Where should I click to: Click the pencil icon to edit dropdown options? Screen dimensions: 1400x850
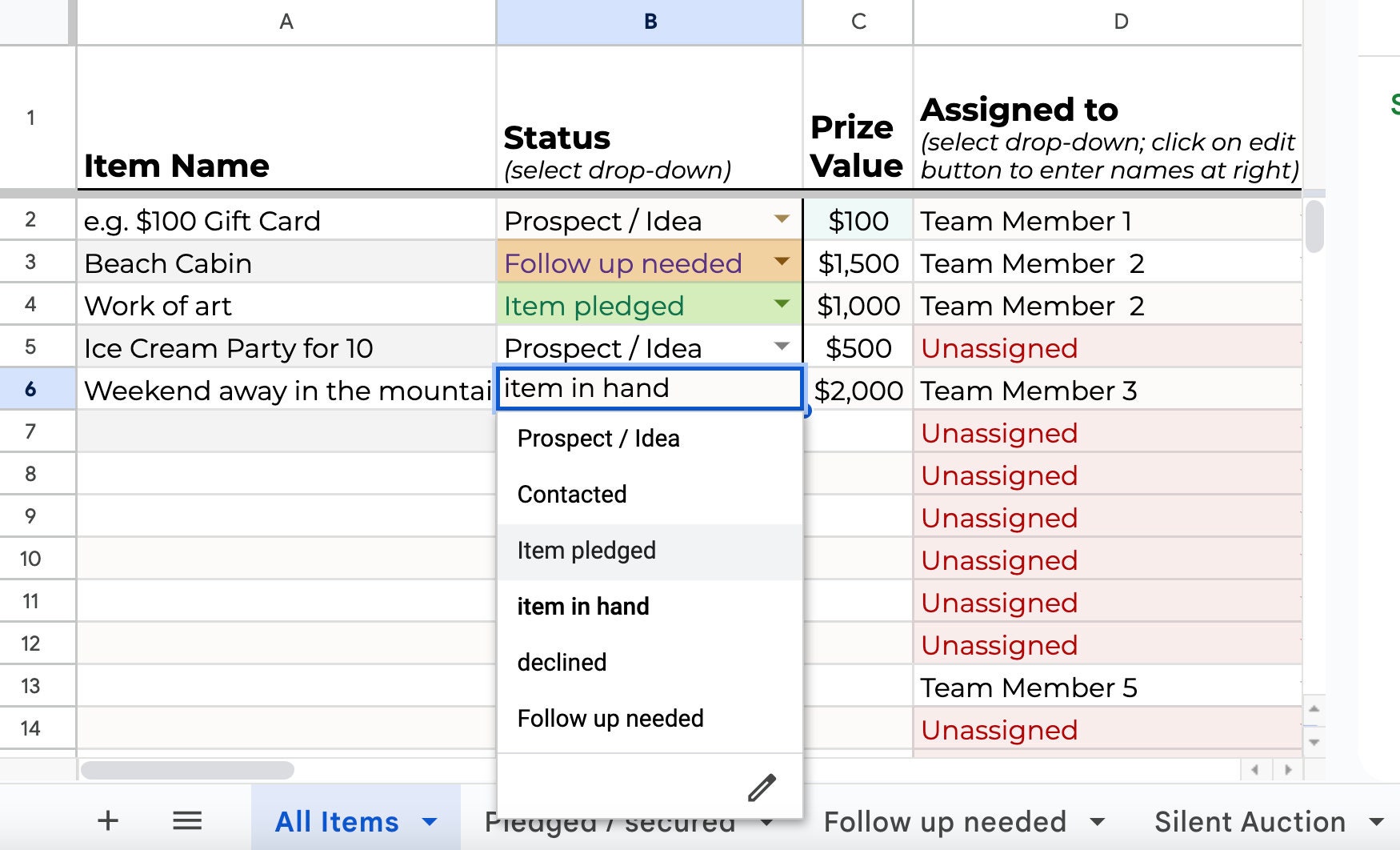(x=762, y=787)
